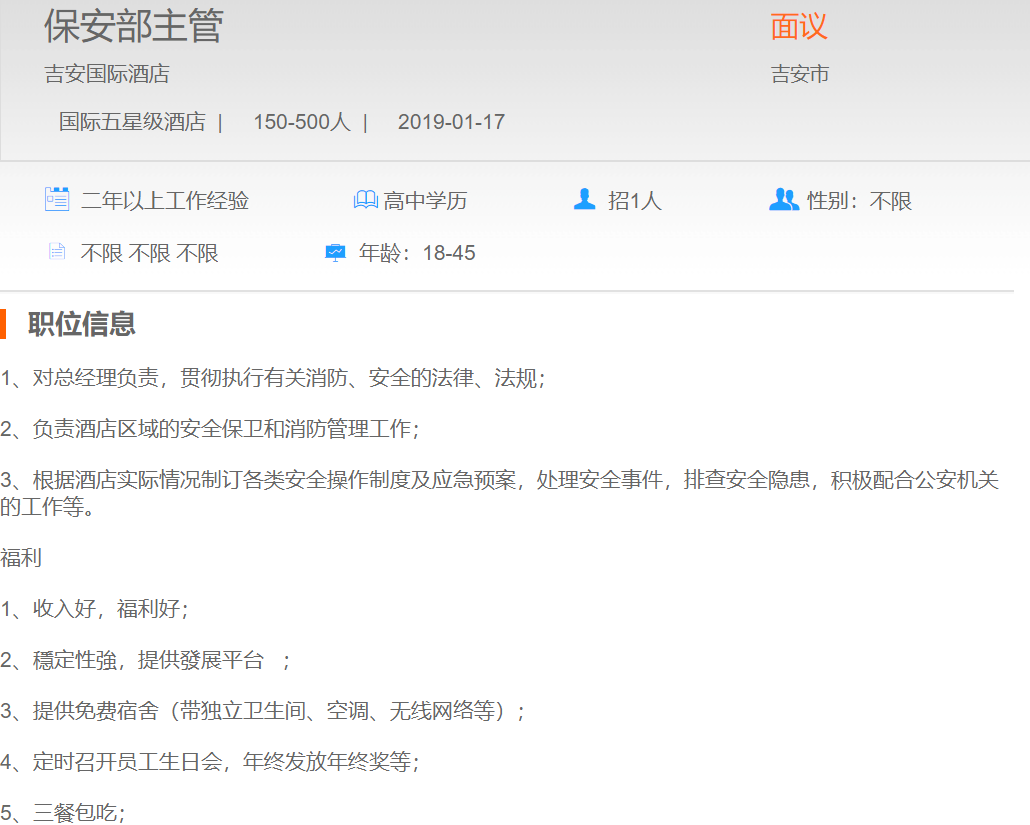Click the 性别：不限 gender text
1030x825 pixels.
coord(860,201)
